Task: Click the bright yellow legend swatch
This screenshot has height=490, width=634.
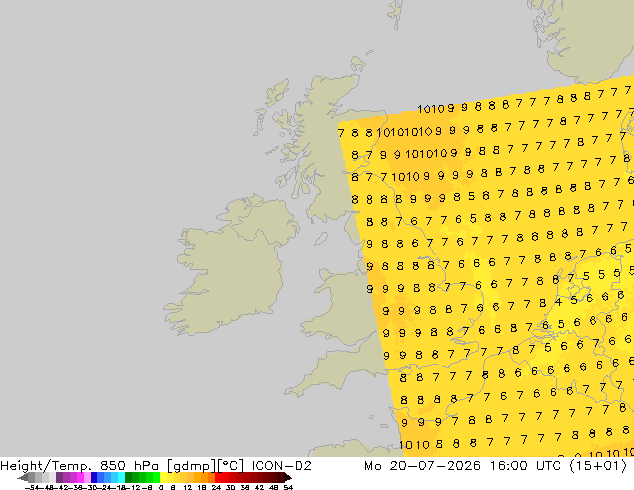Action: 163,477
